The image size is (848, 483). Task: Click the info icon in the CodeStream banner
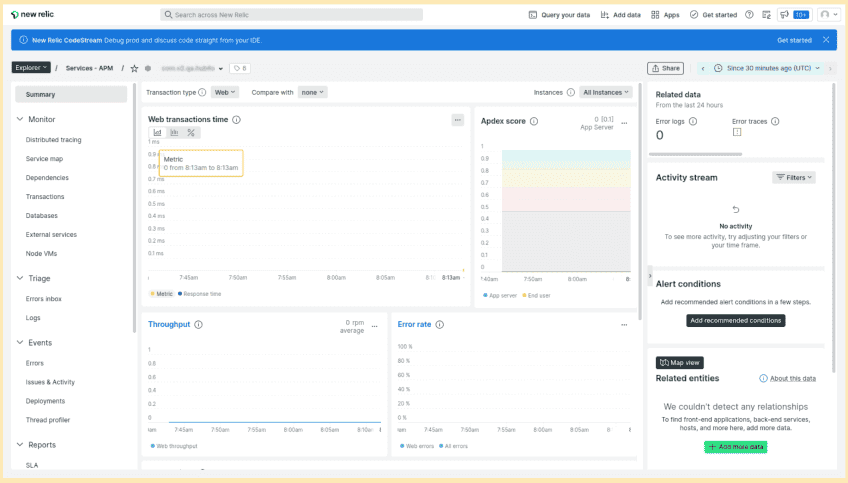(23, 40)
